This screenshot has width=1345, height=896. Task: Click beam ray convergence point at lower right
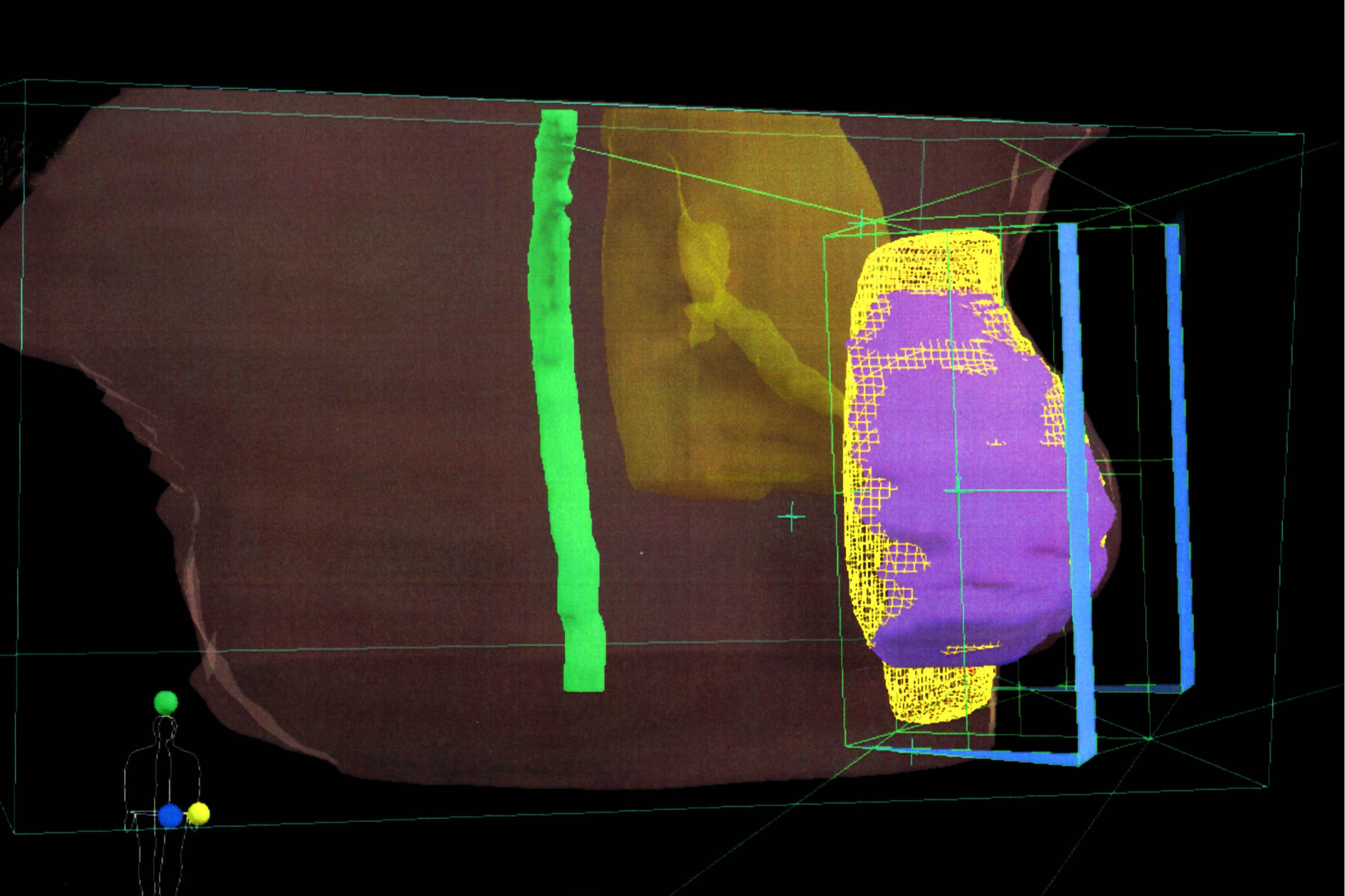point(1150,739)
